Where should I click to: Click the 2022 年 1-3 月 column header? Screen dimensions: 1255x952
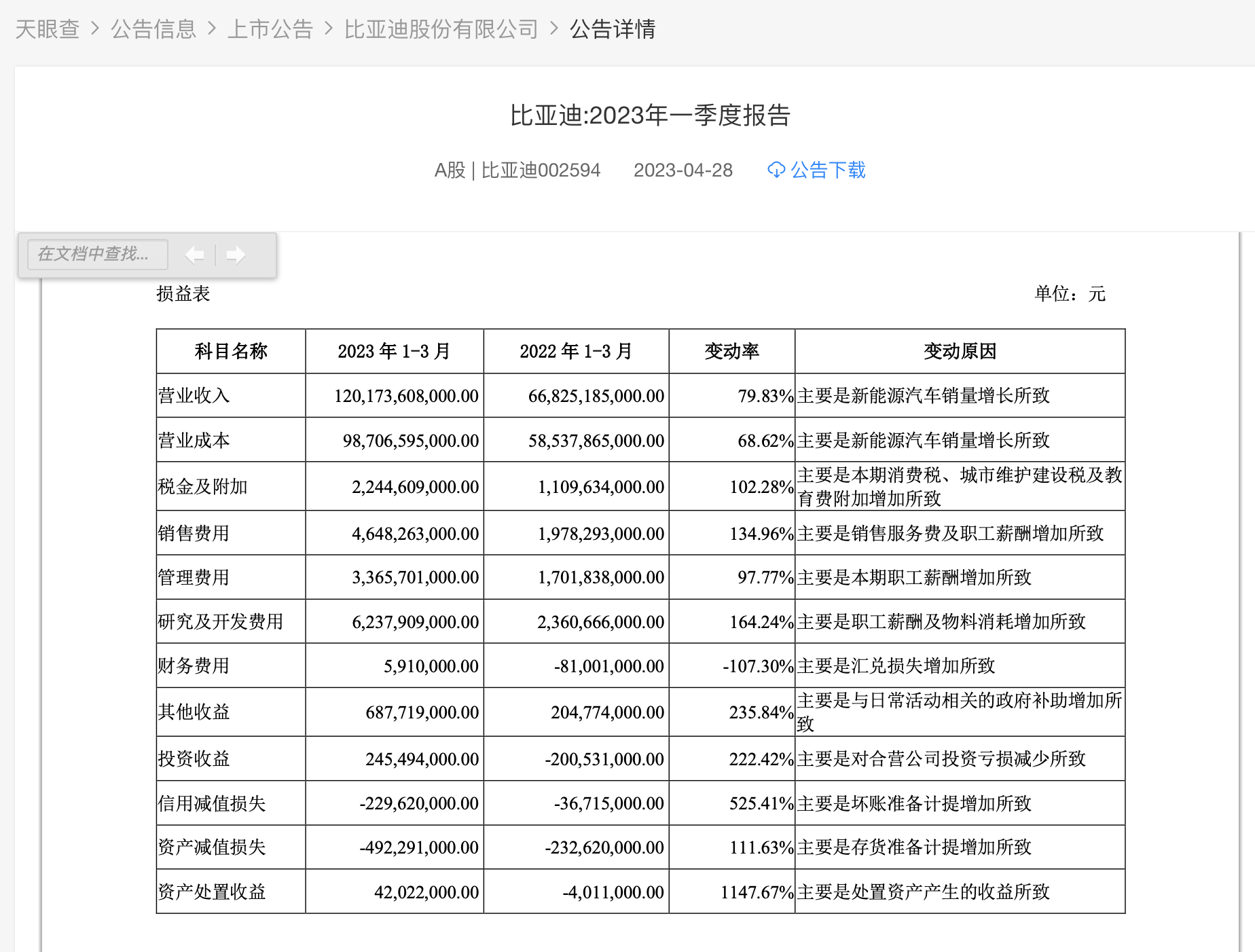click(x=576, y=351)
